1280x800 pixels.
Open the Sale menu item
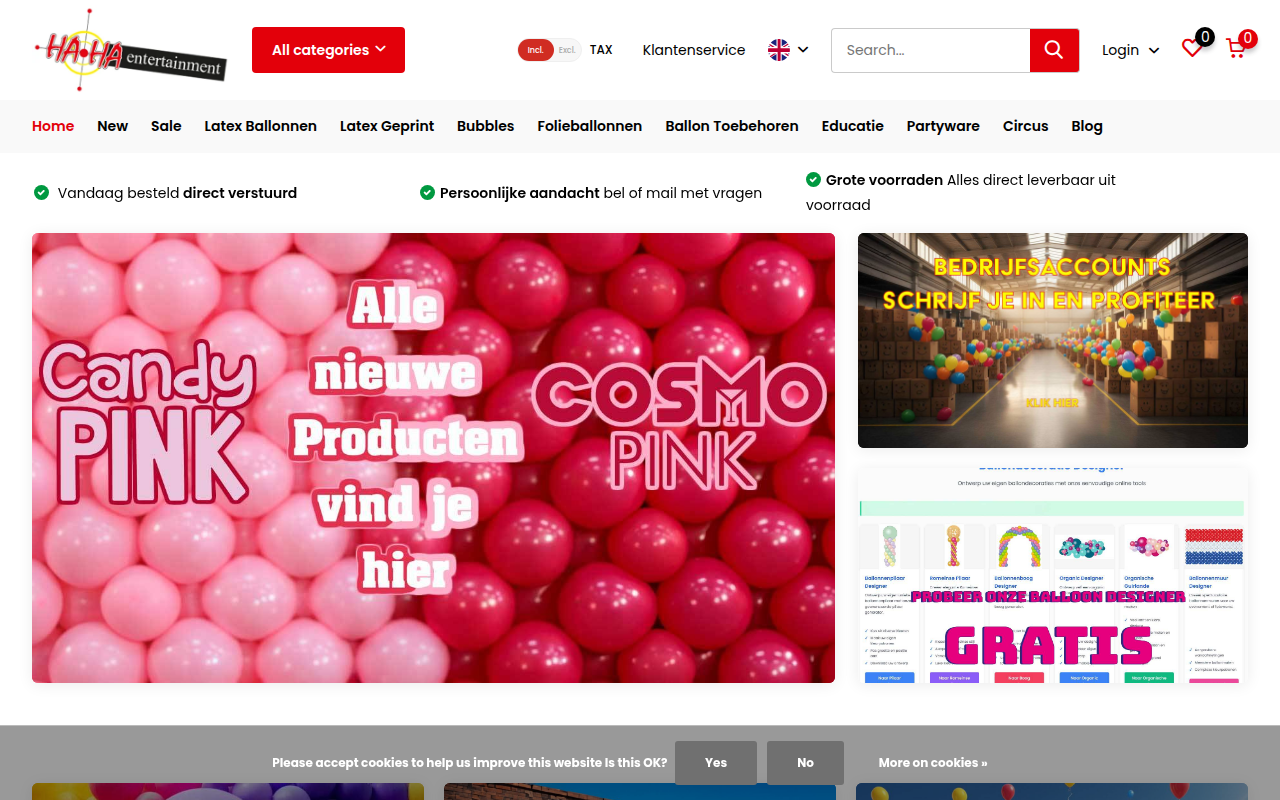166,126
